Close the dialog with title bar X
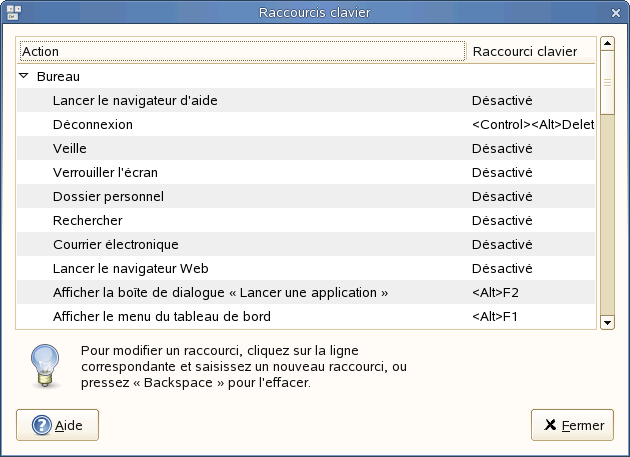Viewport: 630px width, 457px height. (x=617, y=12)
